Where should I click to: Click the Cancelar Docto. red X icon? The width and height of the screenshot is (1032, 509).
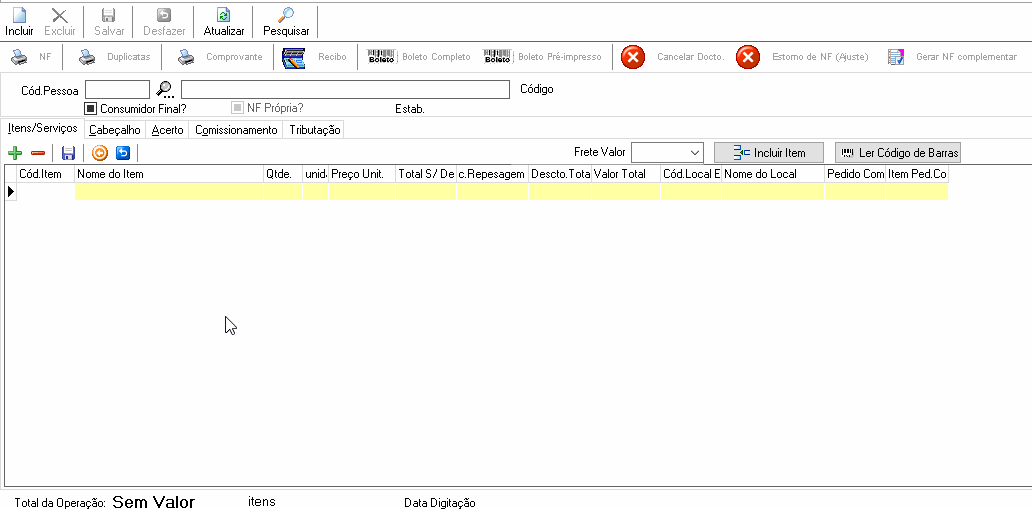[x=633, y=57]
